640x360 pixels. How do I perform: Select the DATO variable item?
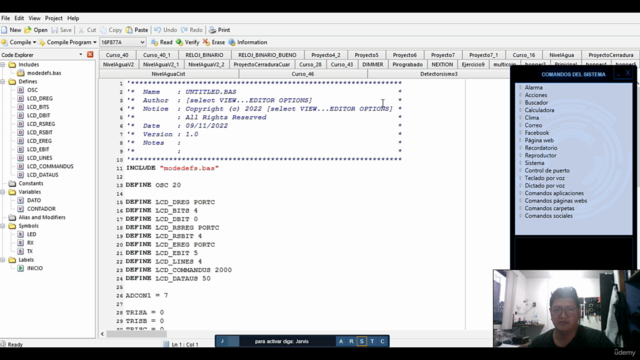(34, 200)
